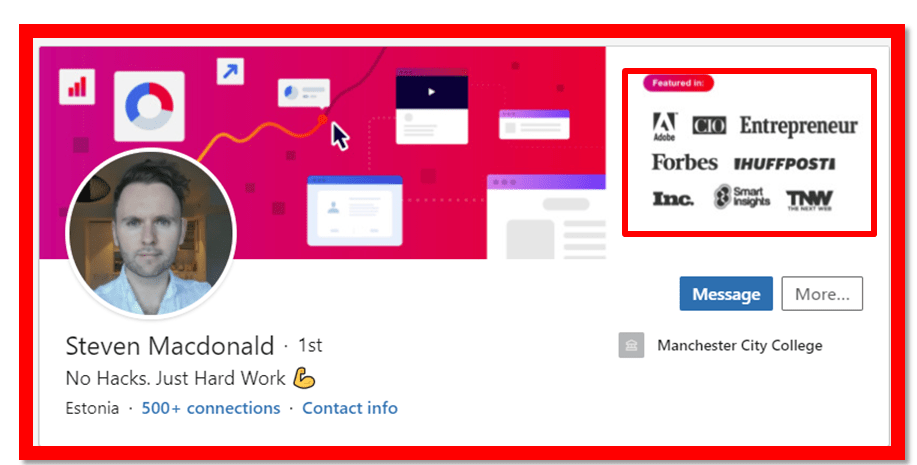The width and height of the screenshot is (917, 465).
Task: Click the CIO logo
Action: click(x=709, y=125)
